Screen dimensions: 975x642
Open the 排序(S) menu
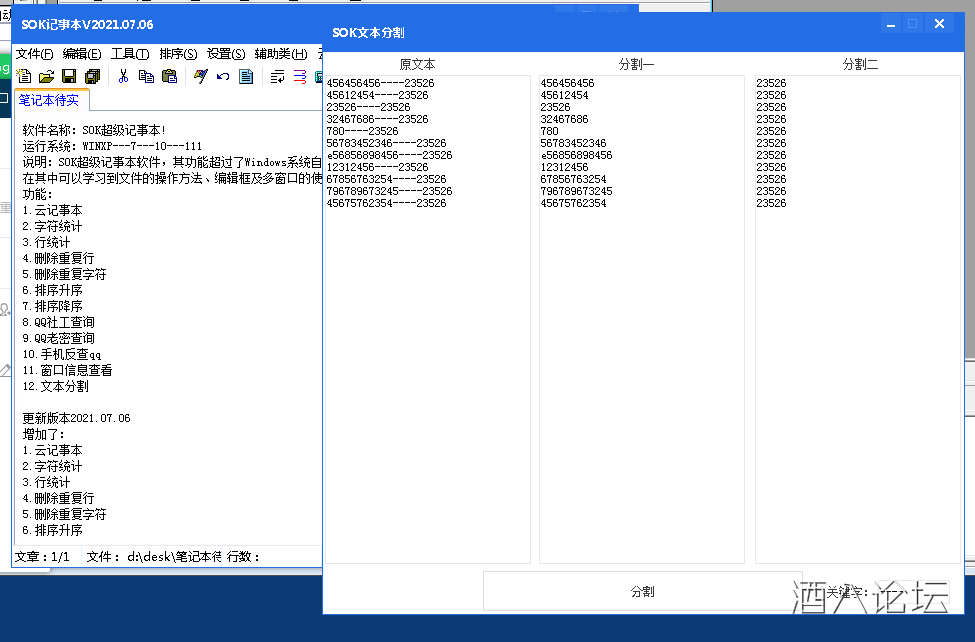point(178,54)
